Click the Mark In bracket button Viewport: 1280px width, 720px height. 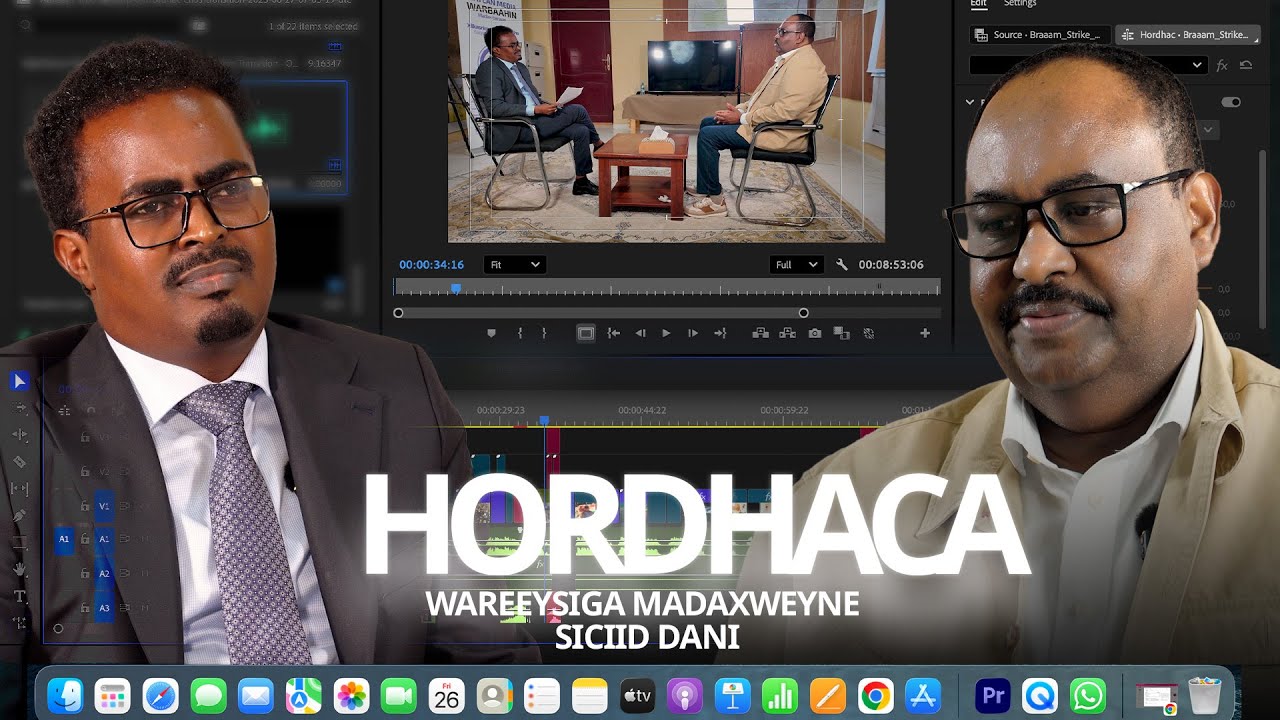click(520, 333)
